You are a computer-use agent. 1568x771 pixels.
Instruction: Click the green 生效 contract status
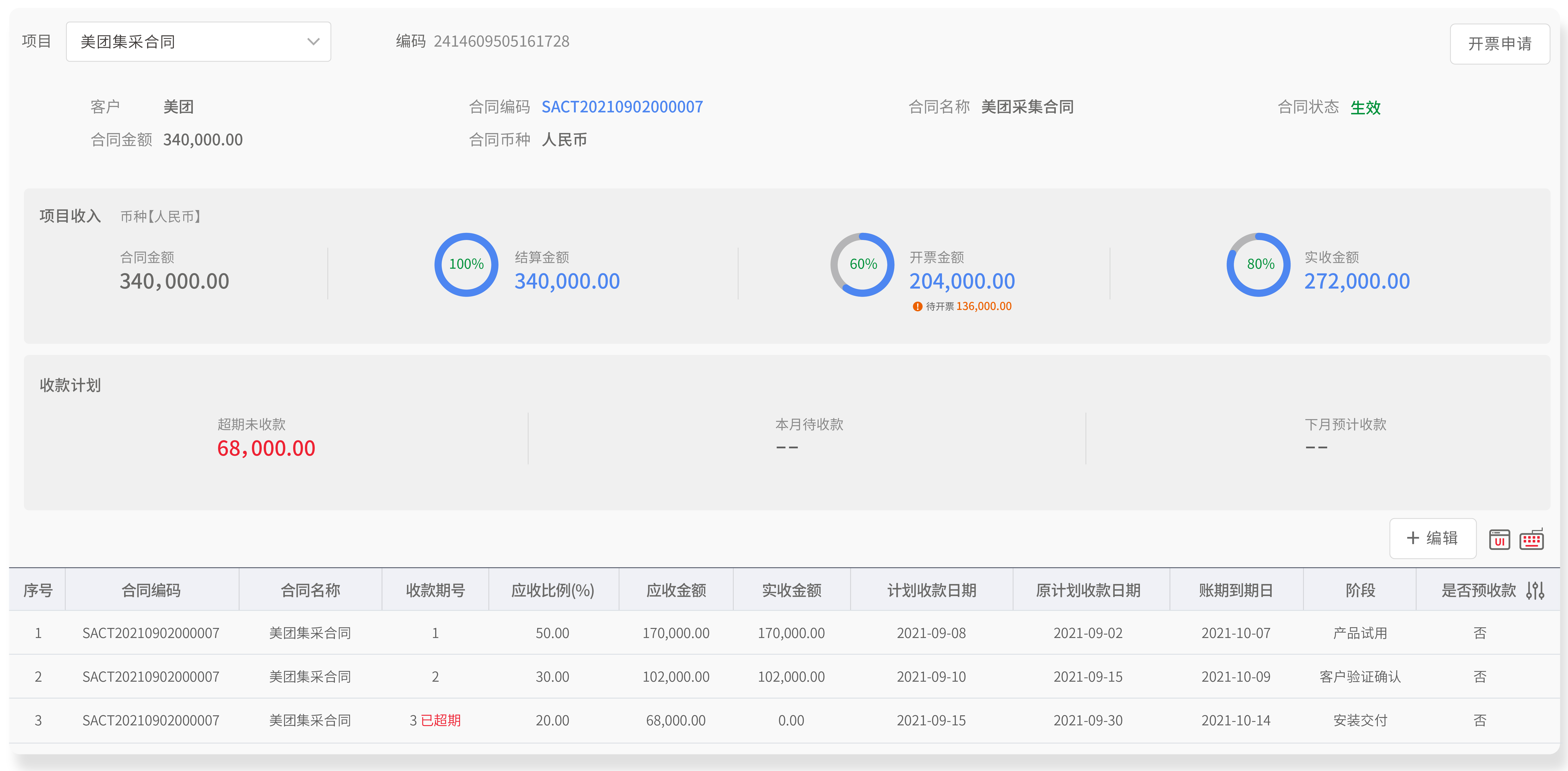click(1365, 108)
